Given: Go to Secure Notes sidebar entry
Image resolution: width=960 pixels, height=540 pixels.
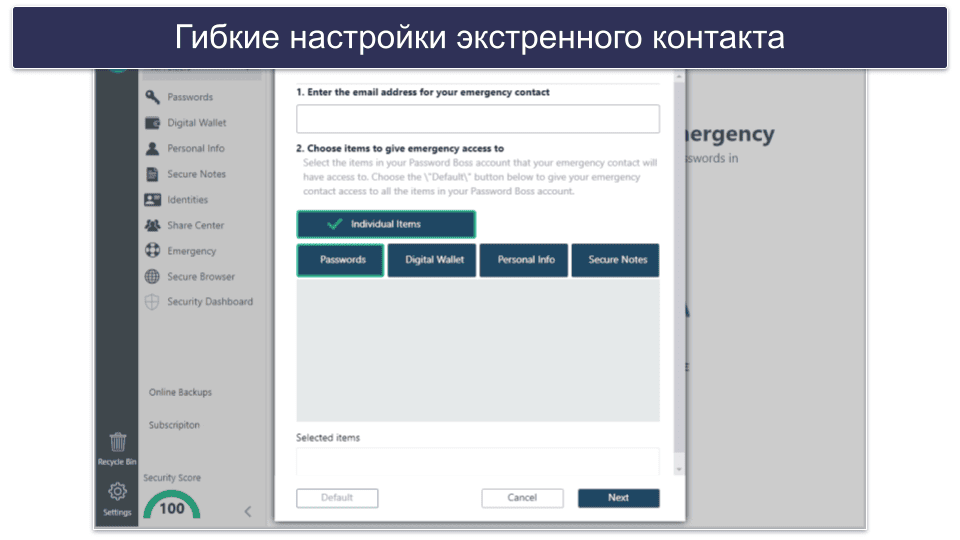Looking at the screenshot, I should coord(197,174).
